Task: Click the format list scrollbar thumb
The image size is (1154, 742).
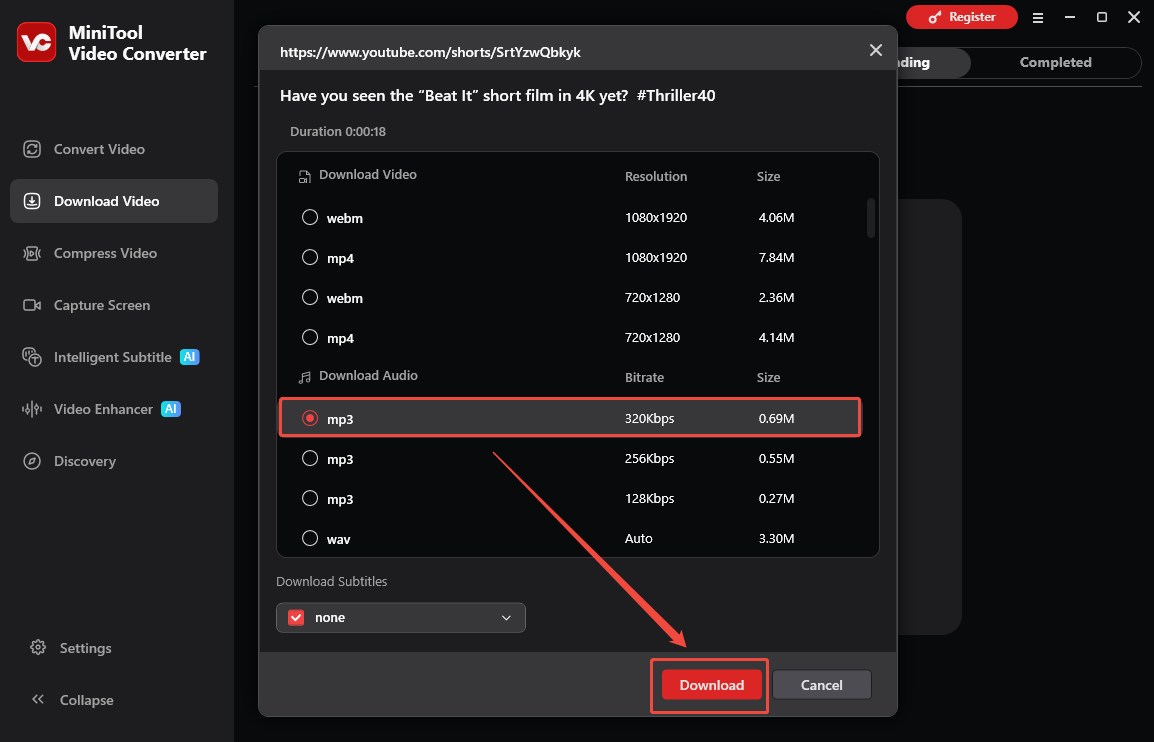Action: click(871, 218)
